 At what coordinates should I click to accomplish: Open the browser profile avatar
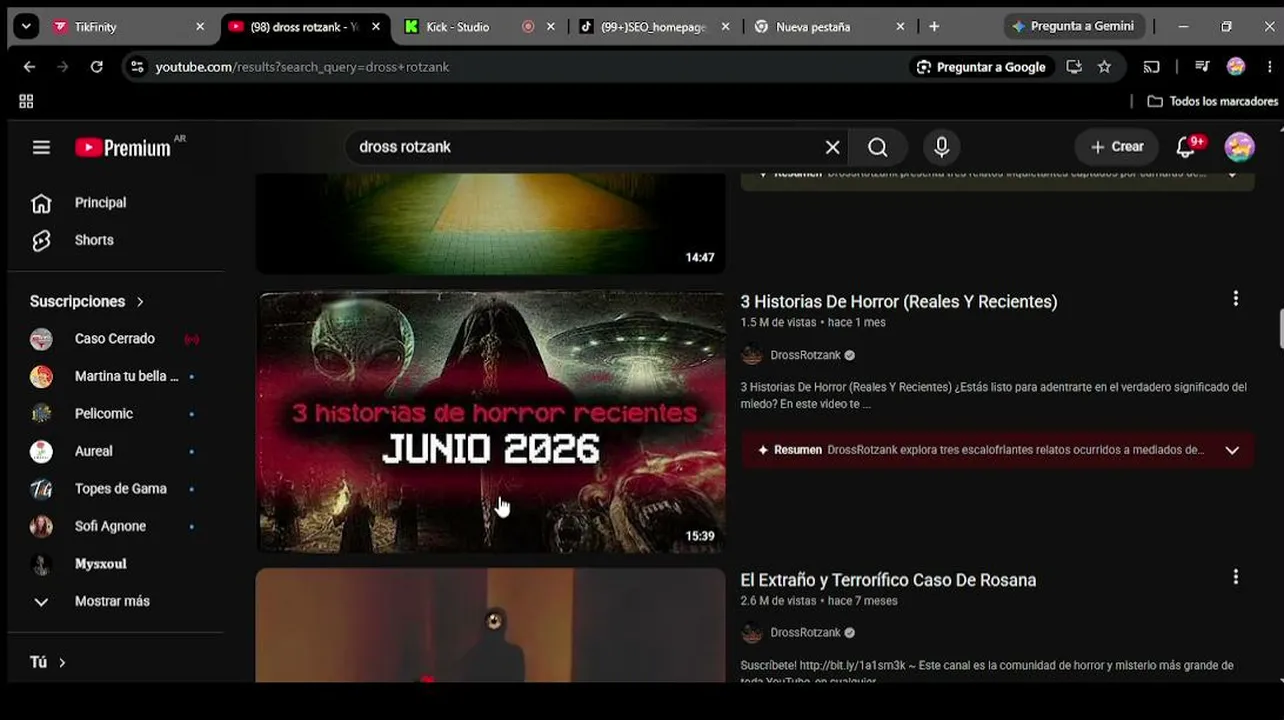(1236, 67)
